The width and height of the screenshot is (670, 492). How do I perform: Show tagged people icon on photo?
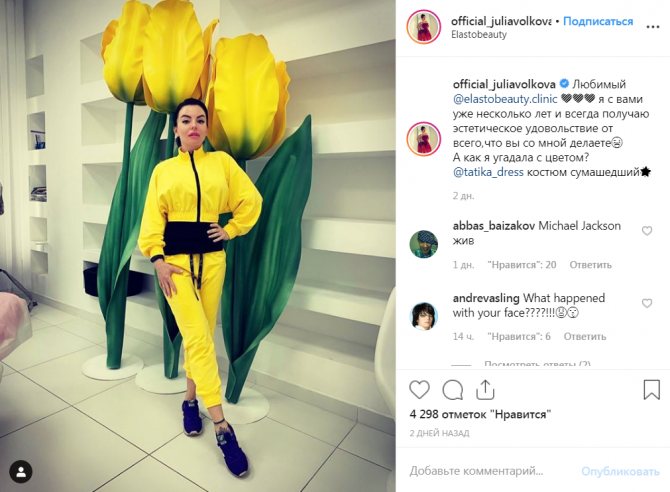click(x=21, y=472)
